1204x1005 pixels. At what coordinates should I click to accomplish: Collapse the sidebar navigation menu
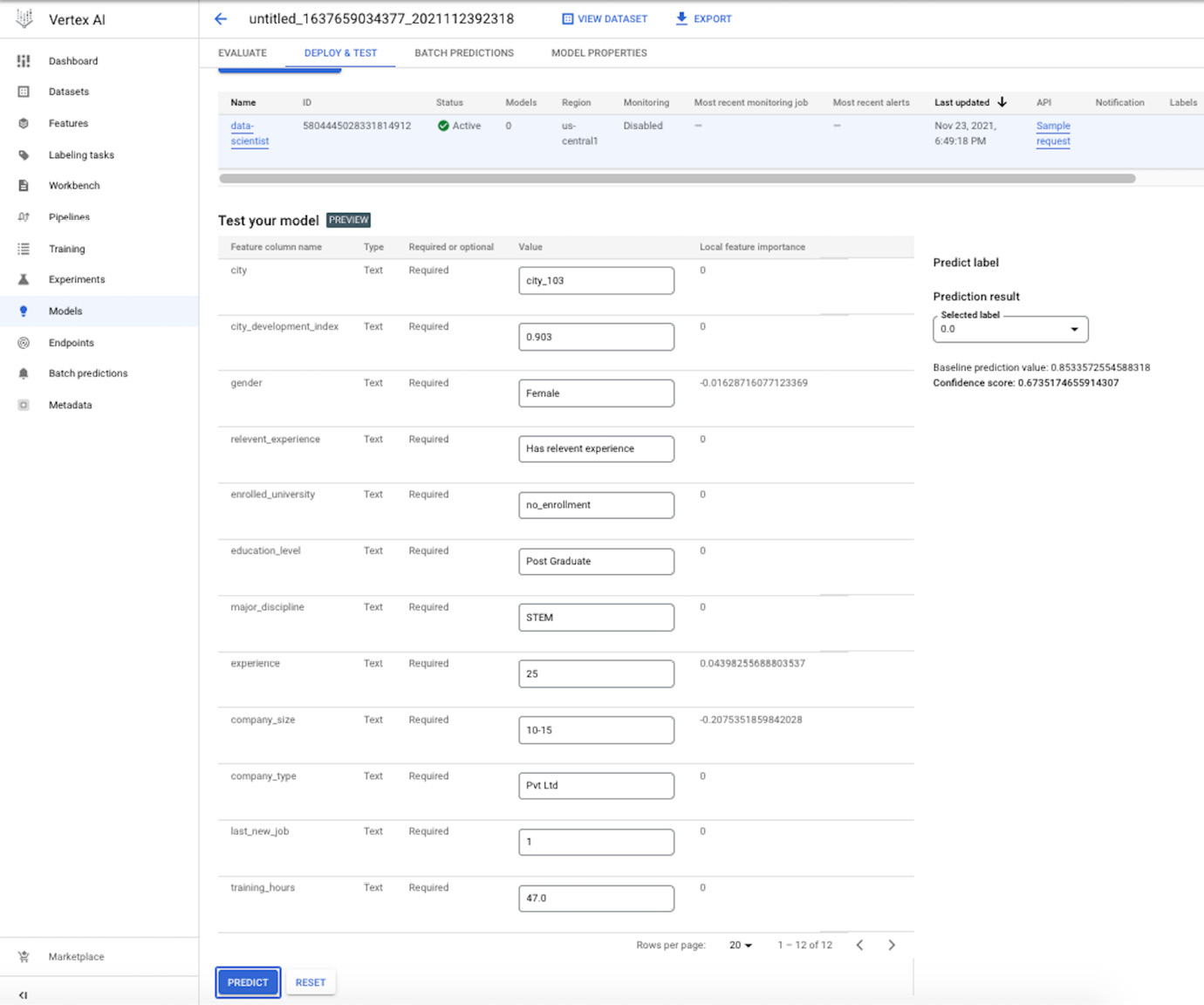point(23,995)
